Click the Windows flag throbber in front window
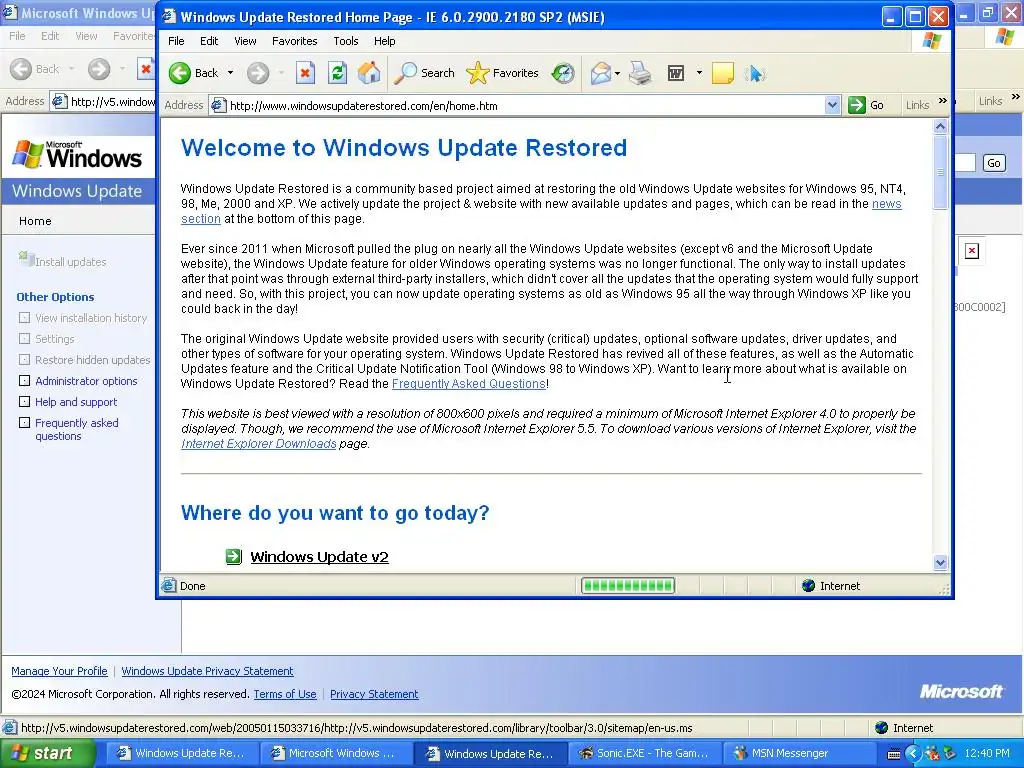 click(932, 40)
